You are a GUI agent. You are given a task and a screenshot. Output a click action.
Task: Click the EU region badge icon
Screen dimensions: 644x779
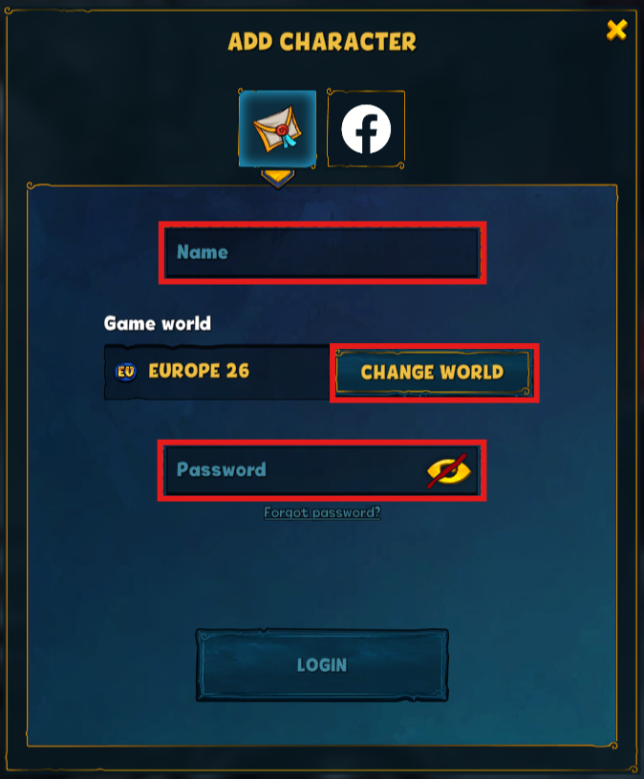(126, 372)
